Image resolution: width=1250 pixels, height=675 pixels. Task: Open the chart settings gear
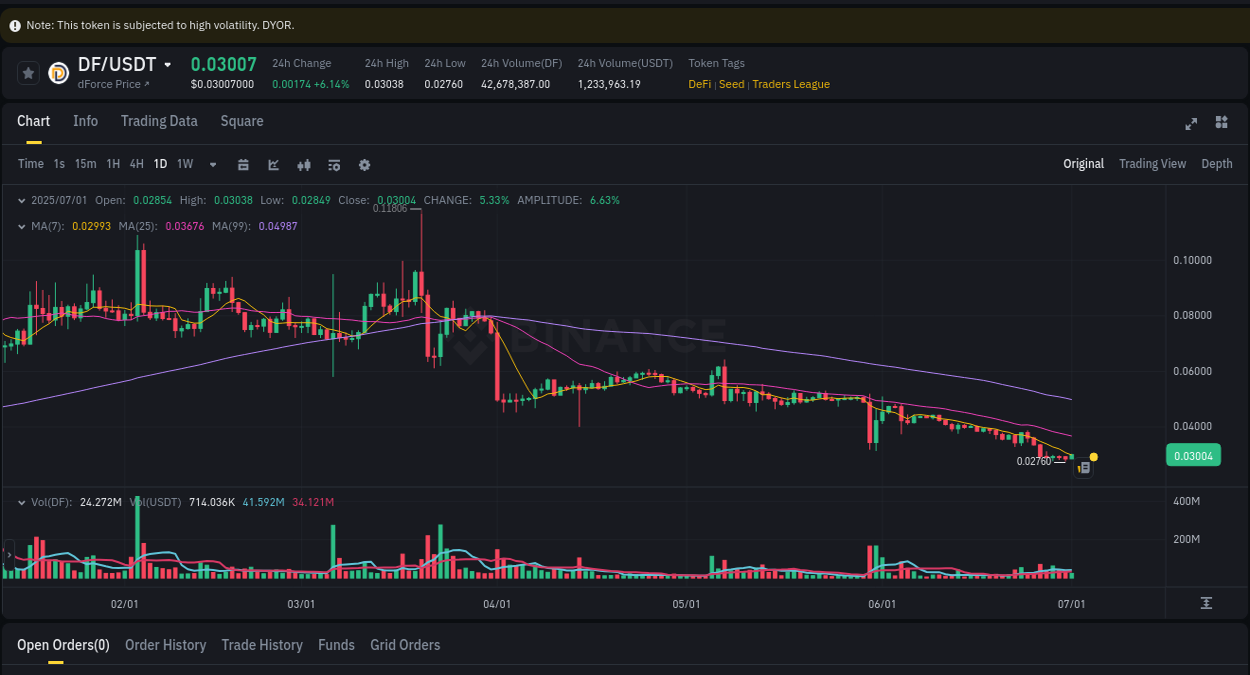[364, 164]
